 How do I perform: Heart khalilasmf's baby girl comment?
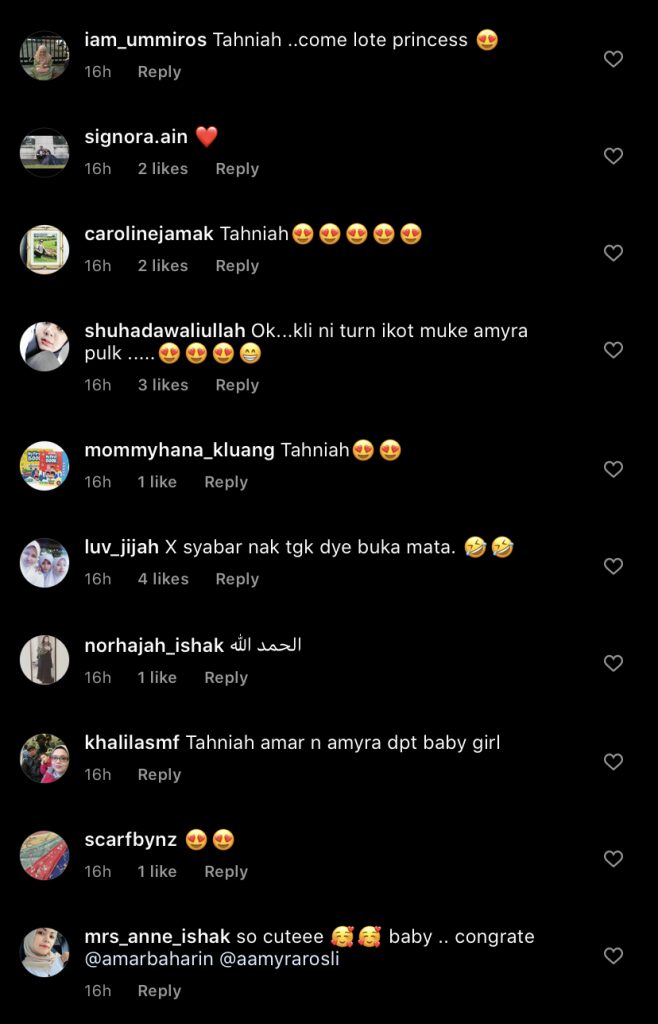point(613,762)
